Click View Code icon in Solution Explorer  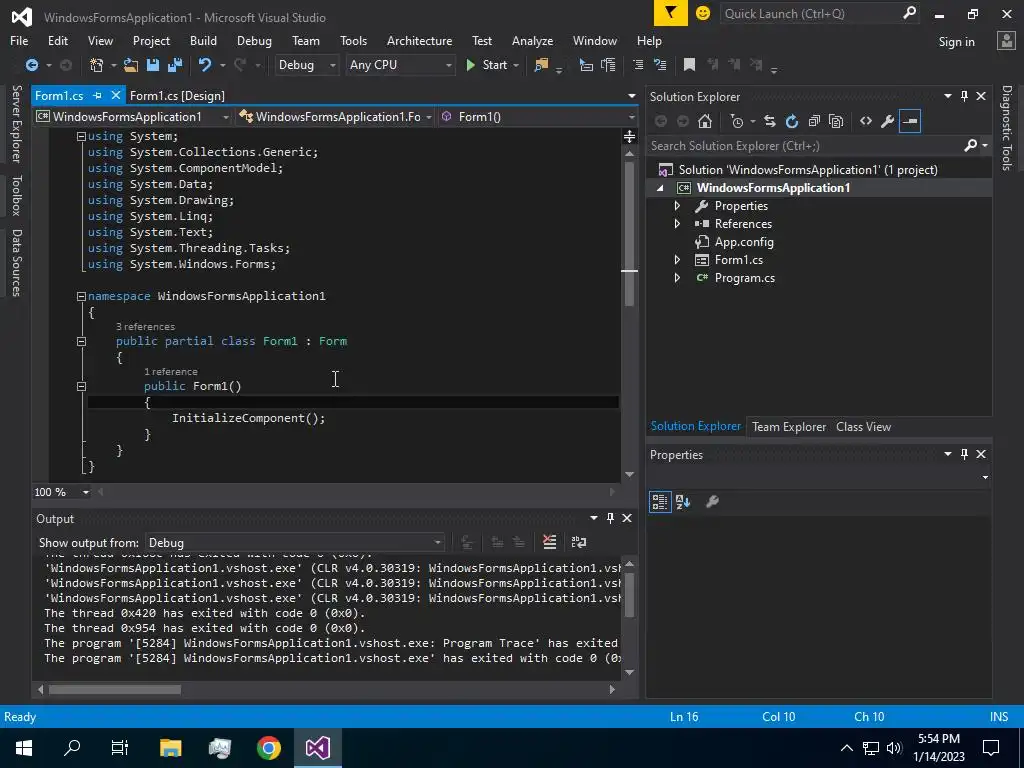point(866,121)
